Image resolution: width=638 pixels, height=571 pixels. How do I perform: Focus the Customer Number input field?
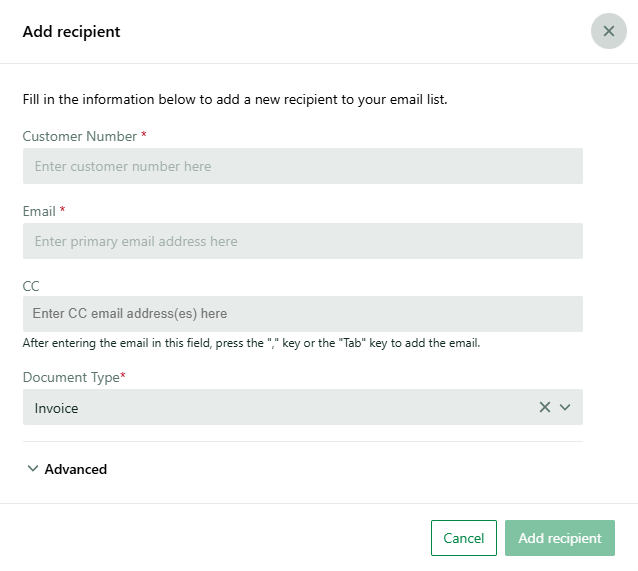click(x=303, y=166)
